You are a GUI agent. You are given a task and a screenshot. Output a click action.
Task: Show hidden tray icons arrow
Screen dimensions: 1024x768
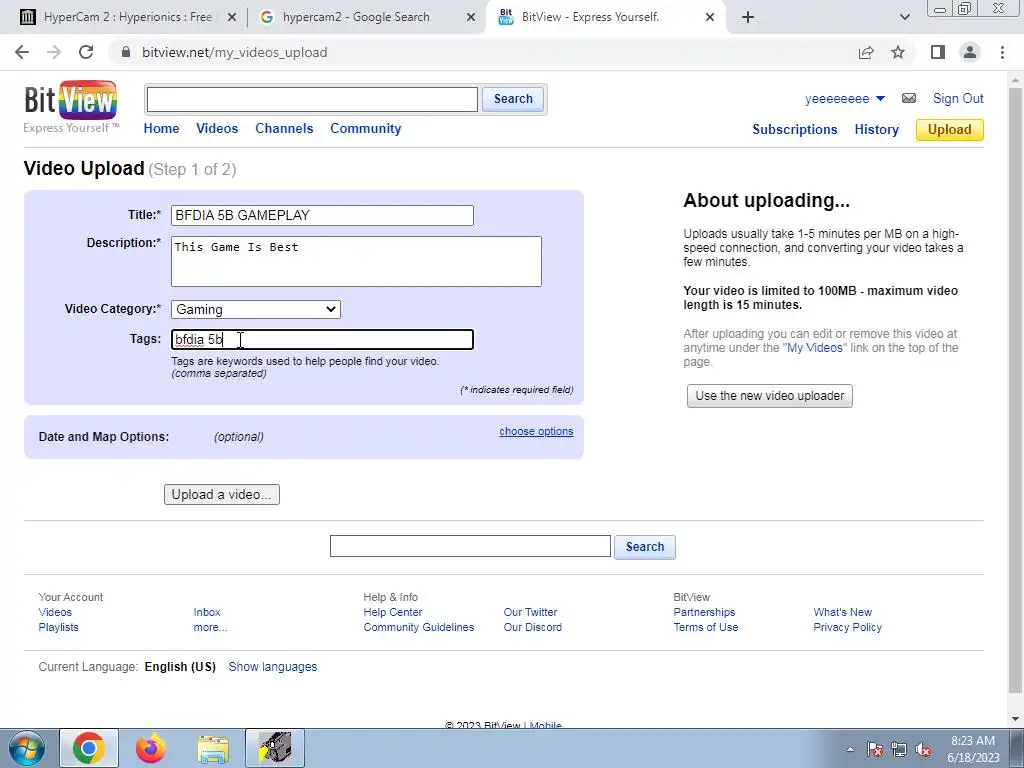click(x=850, y=750)
